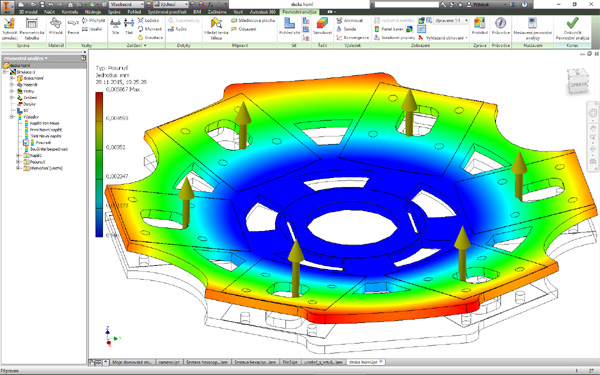600x375 pixels.
Task: Open the Upraveno 1:1 dropdown
Action: click(452, 20)
